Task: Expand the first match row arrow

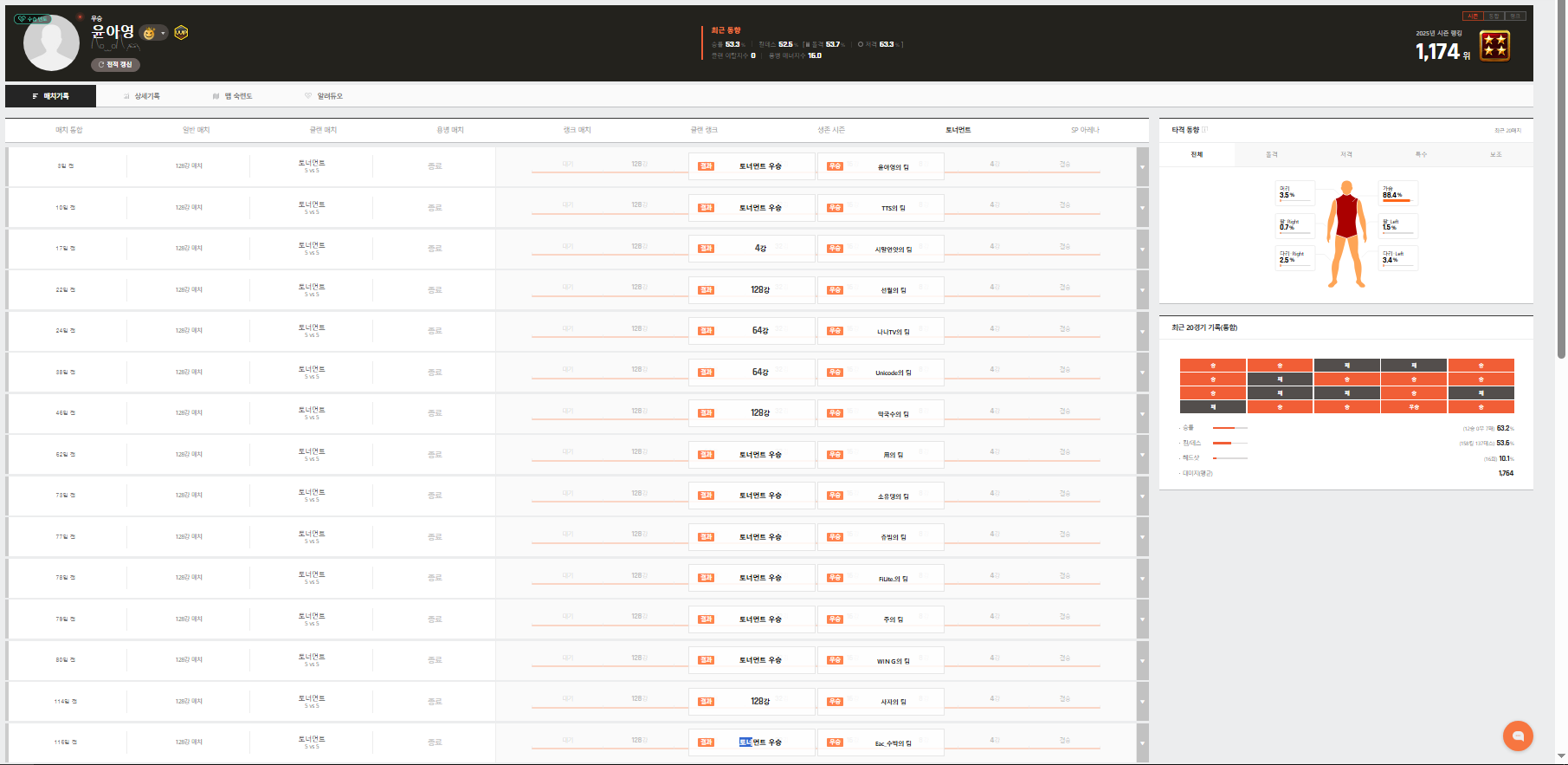Action: pyautogui.click(x=1142, y=167)
